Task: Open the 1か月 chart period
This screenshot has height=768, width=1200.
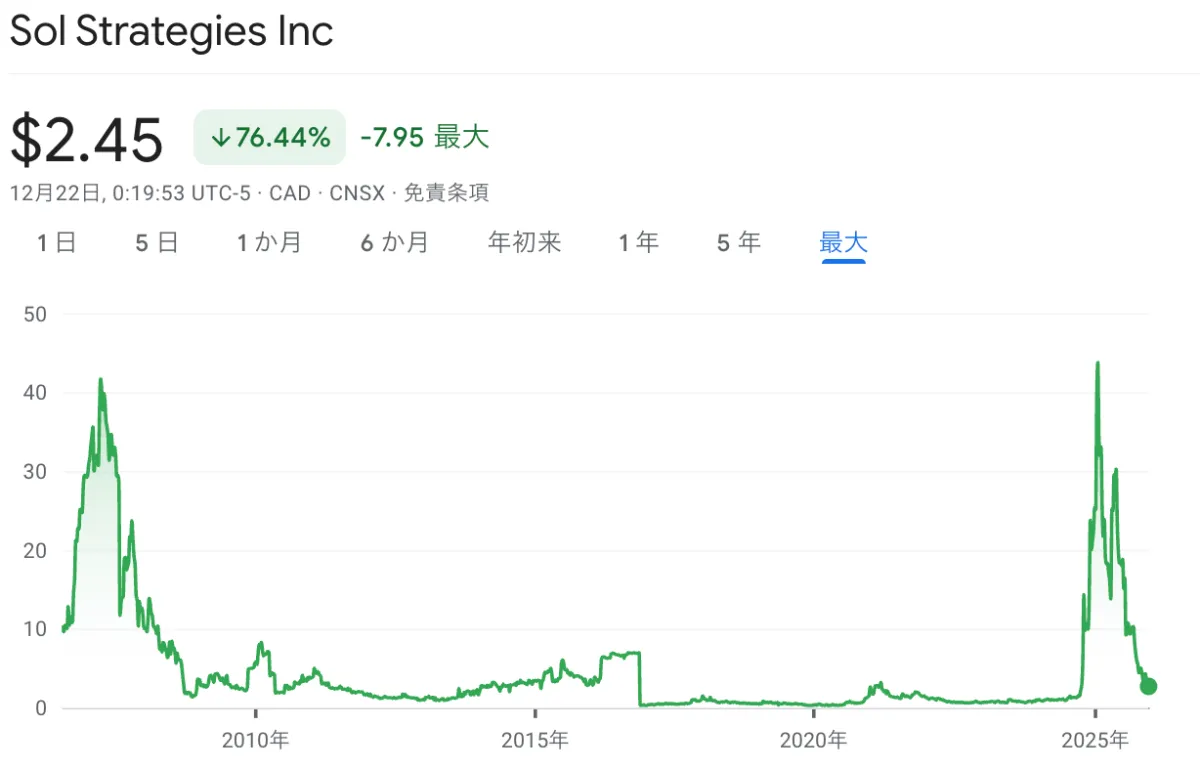Action: (x=270, y=242)
